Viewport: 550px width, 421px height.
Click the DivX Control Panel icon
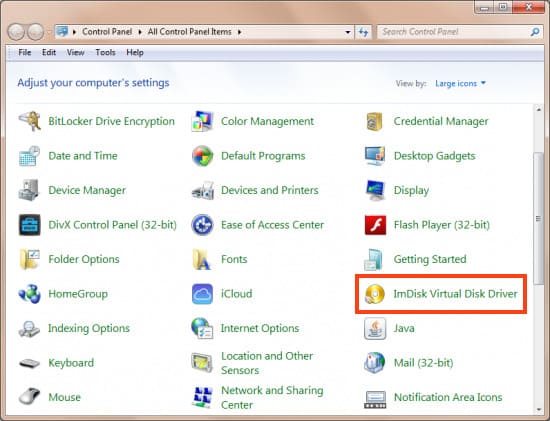pos(29,225)
